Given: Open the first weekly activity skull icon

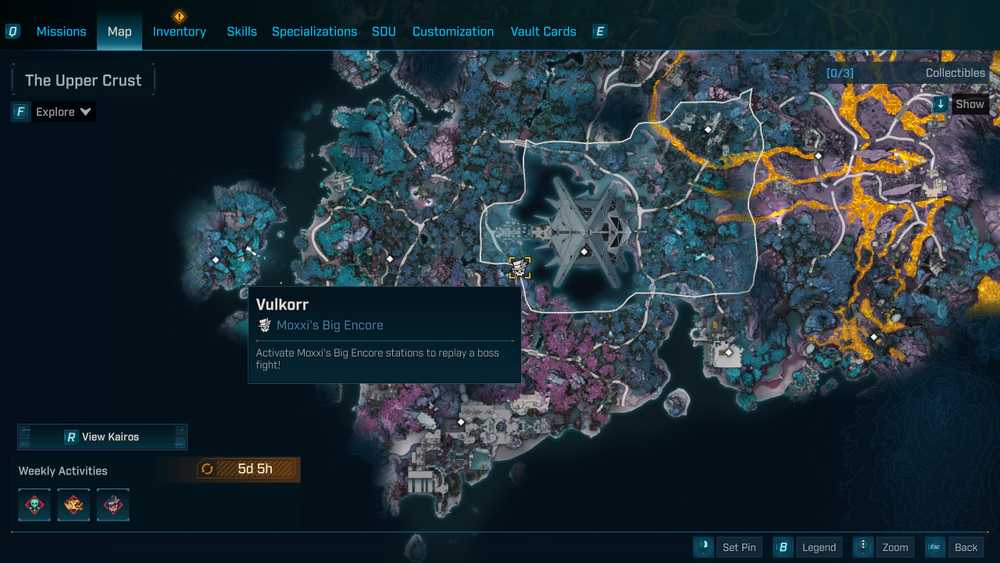Looking at the screenshot, I should (x=34, y=505).
